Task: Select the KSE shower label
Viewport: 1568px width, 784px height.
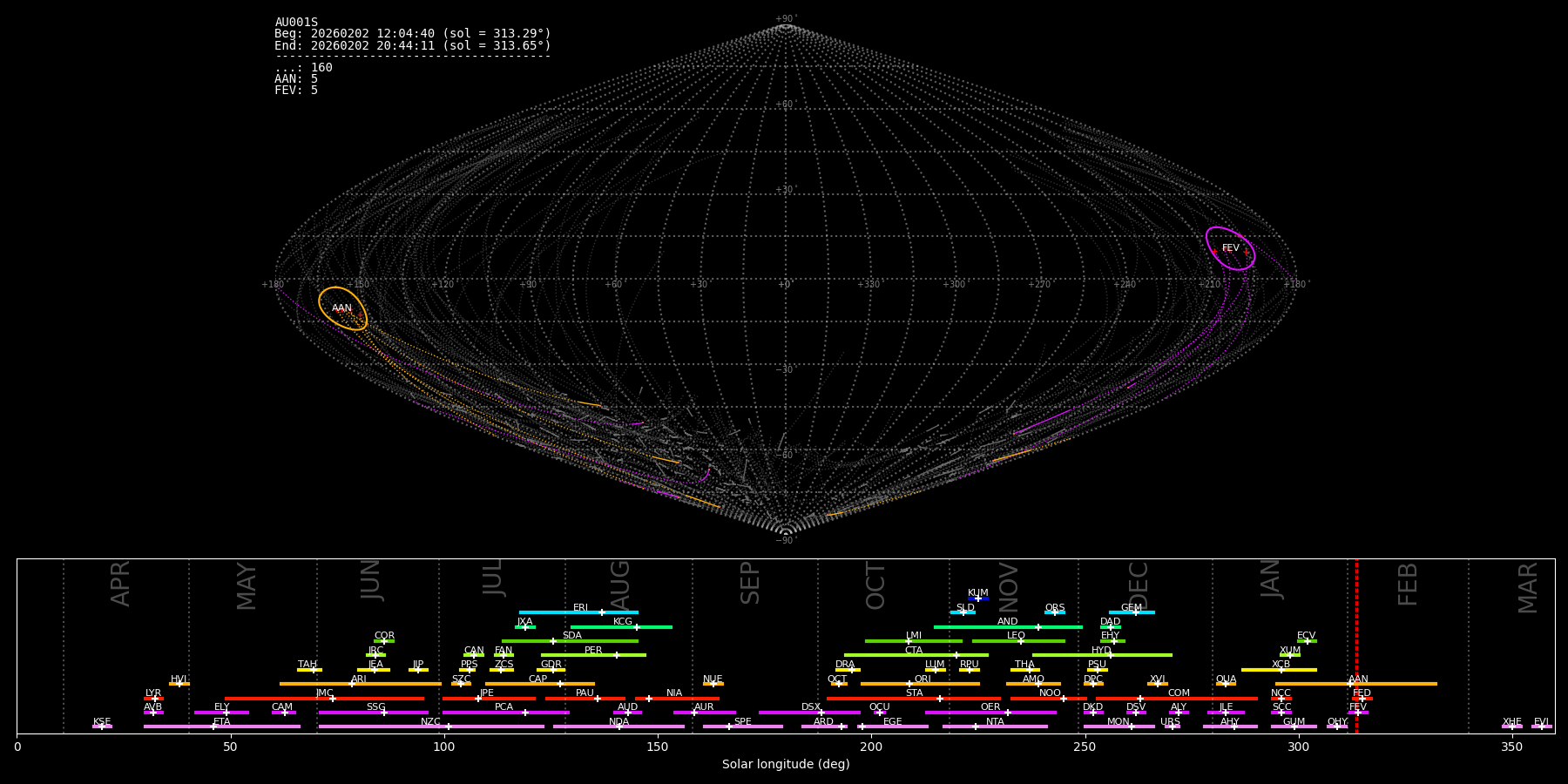Action: tap(102, 722)
